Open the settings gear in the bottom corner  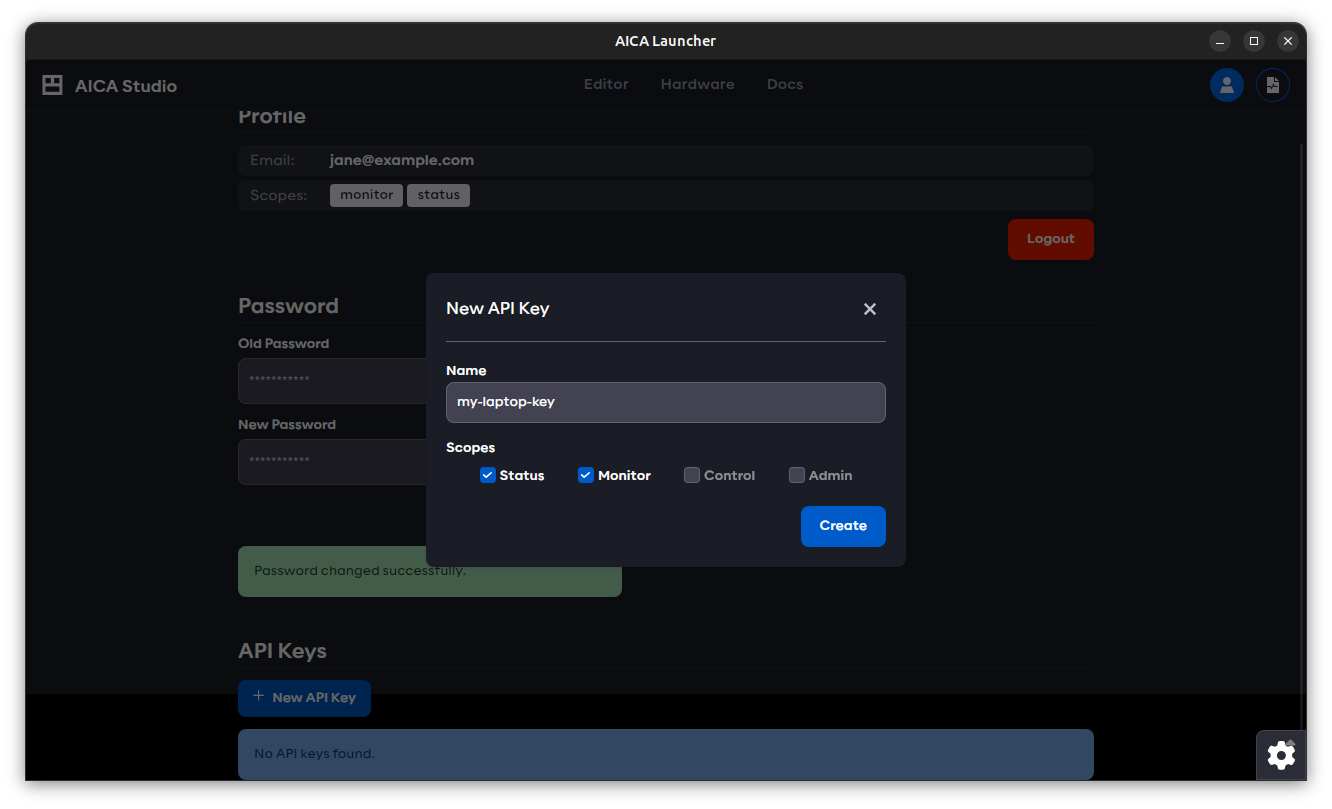point(1280,755)
